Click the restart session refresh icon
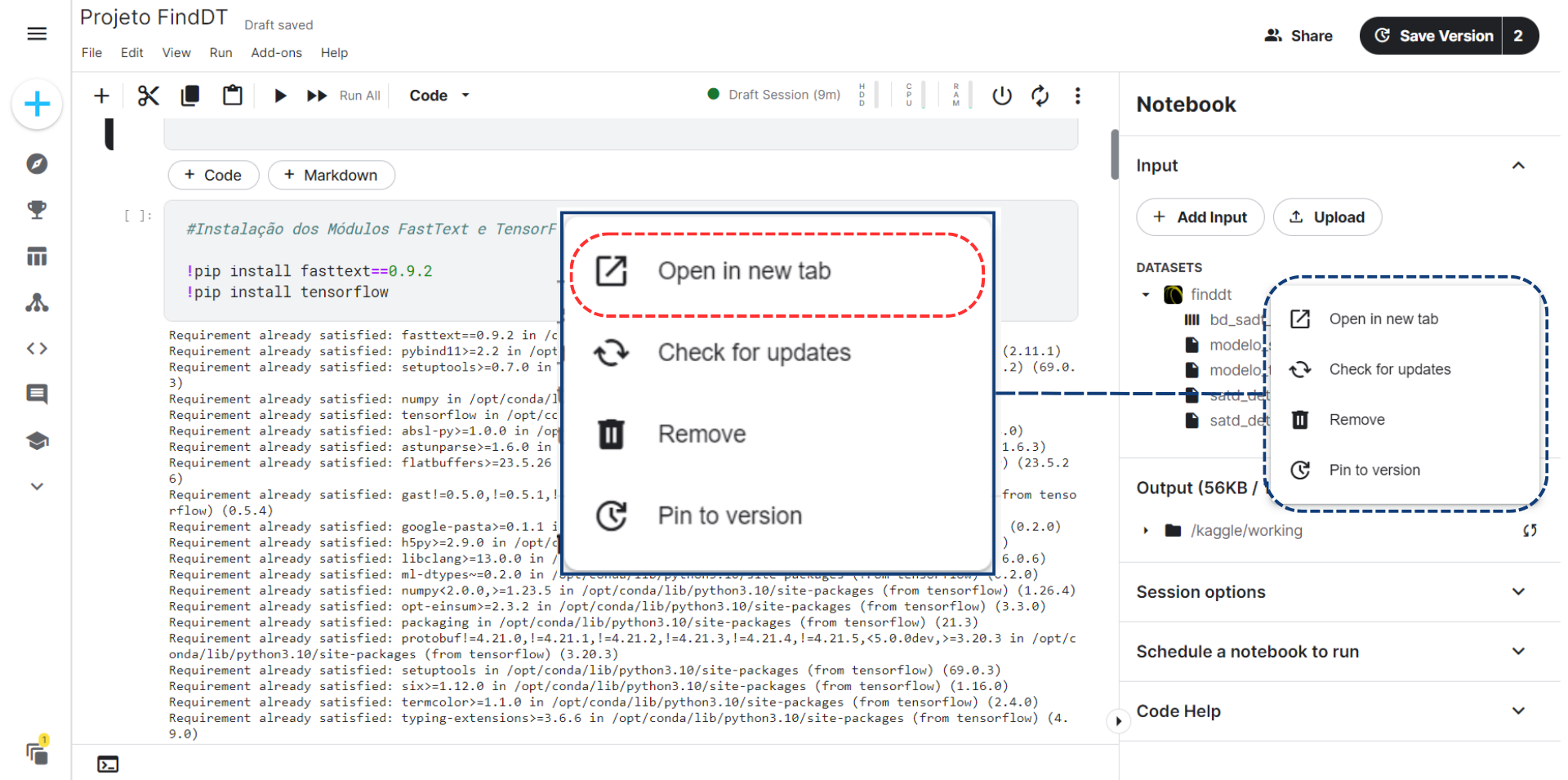This screenshot has height=780, width=1568. 1040,96
